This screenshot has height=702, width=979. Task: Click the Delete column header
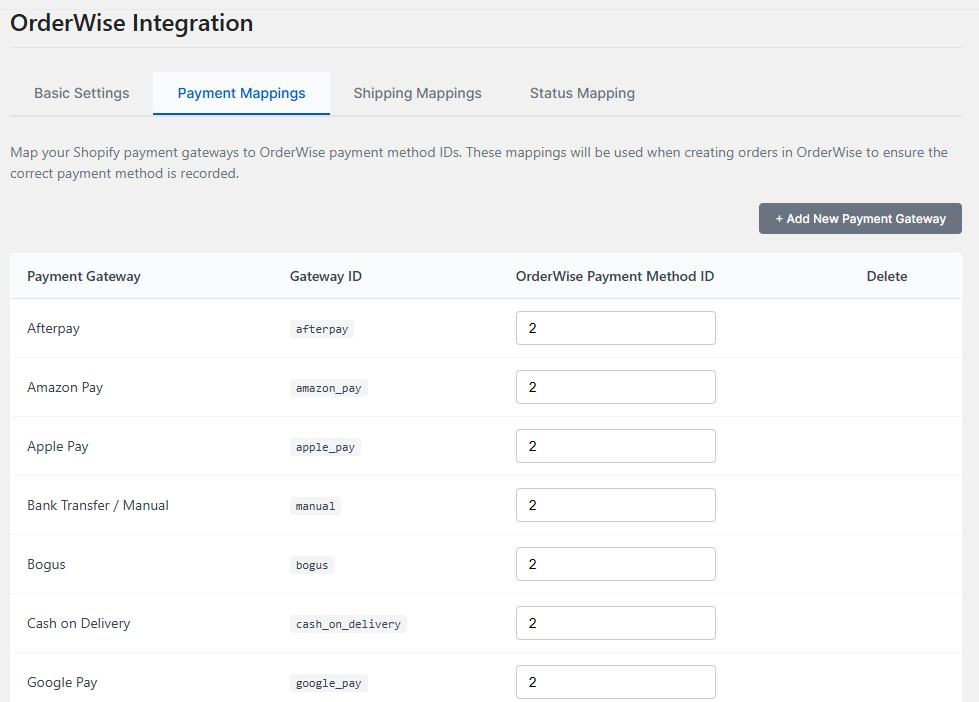click(887, 276)
